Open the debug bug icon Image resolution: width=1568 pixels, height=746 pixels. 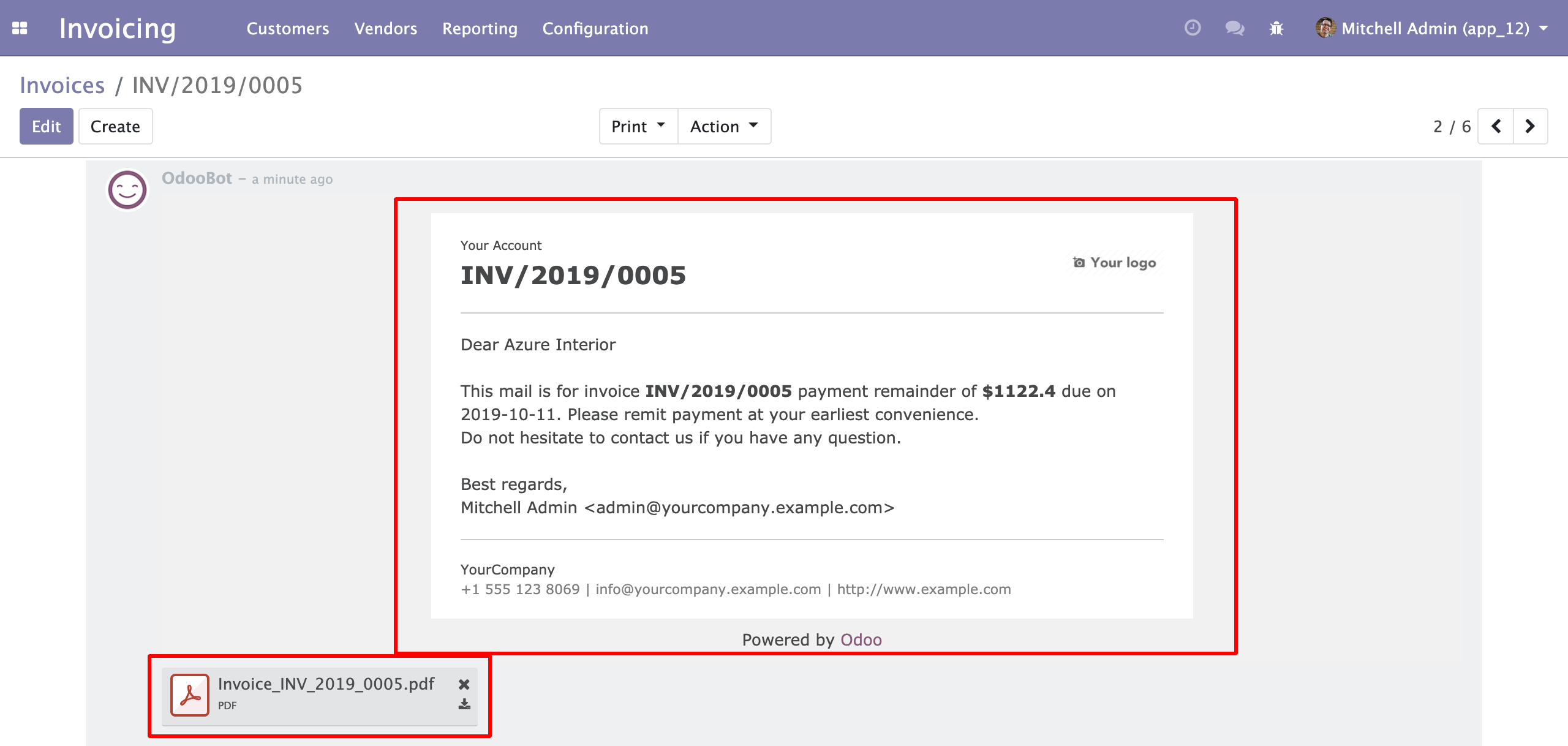(1276, 28)
